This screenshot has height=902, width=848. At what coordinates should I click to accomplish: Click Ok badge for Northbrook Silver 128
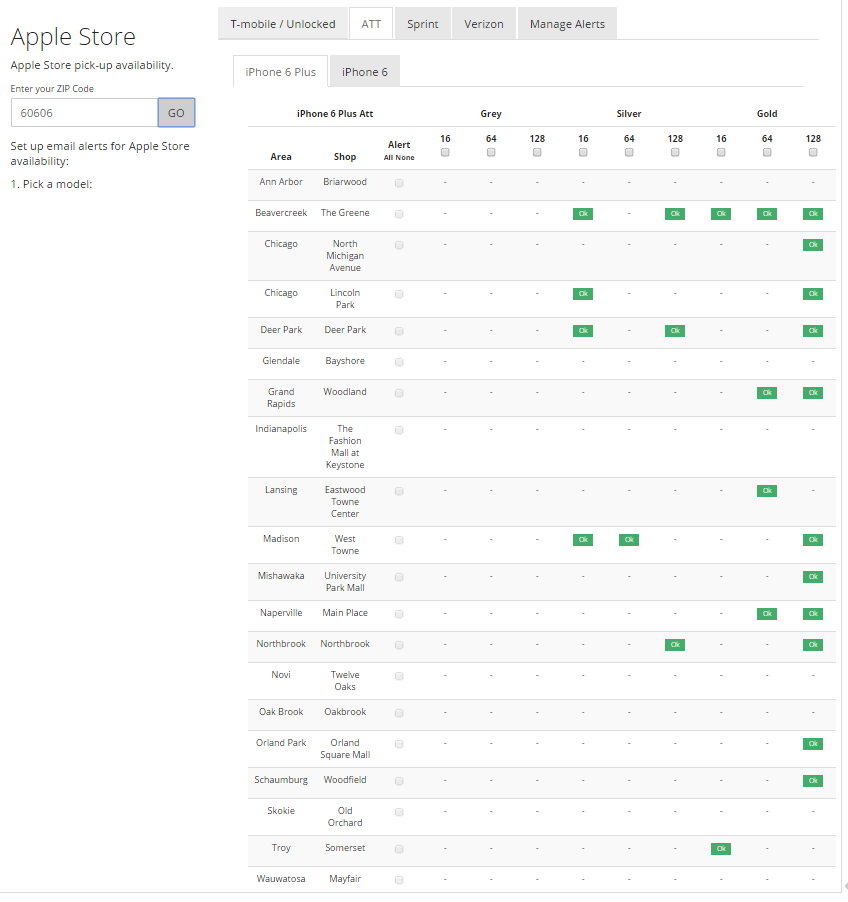675,645
